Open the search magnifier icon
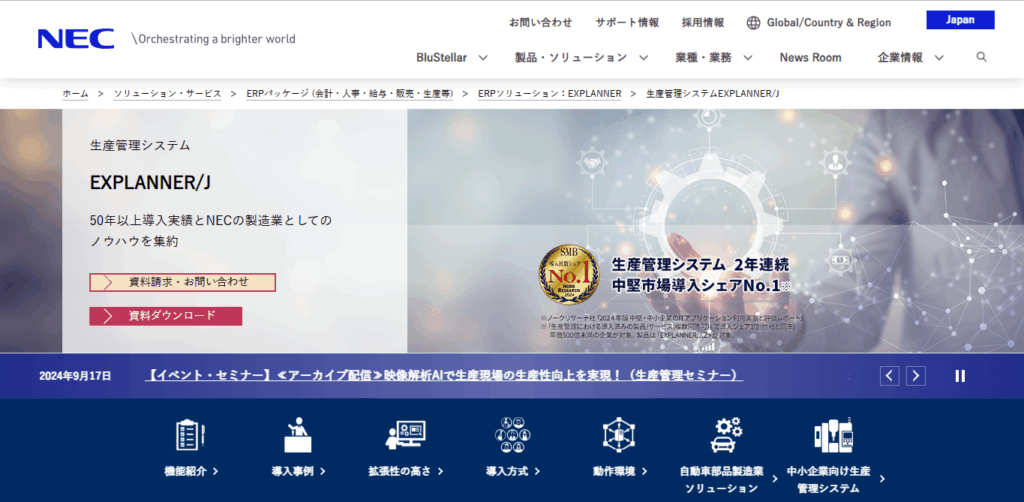1024x502 pixels. [x=981, y=57]
